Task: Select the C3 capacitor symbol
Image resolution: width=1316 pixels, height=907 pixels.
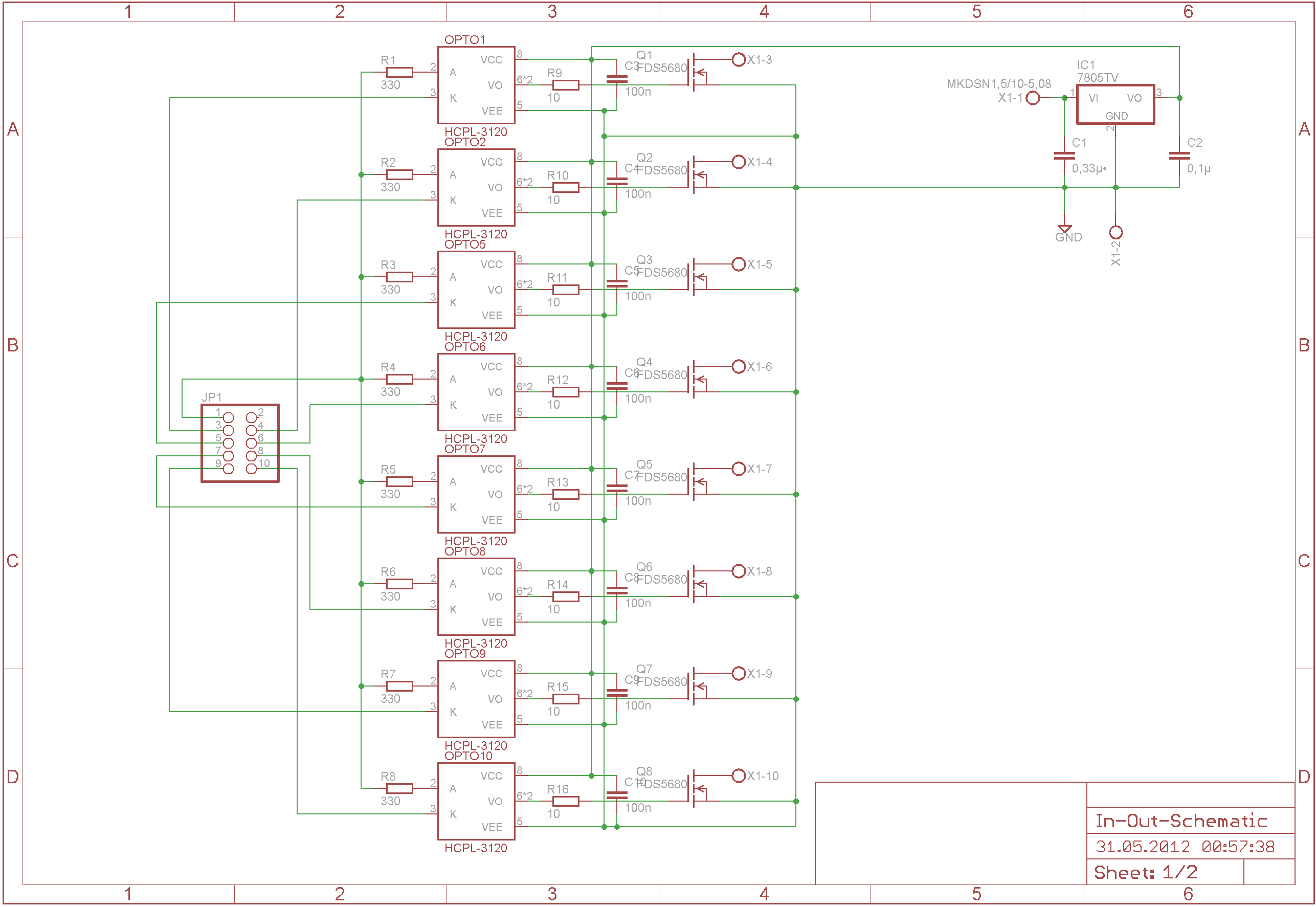Action: (x=616, y=79)
